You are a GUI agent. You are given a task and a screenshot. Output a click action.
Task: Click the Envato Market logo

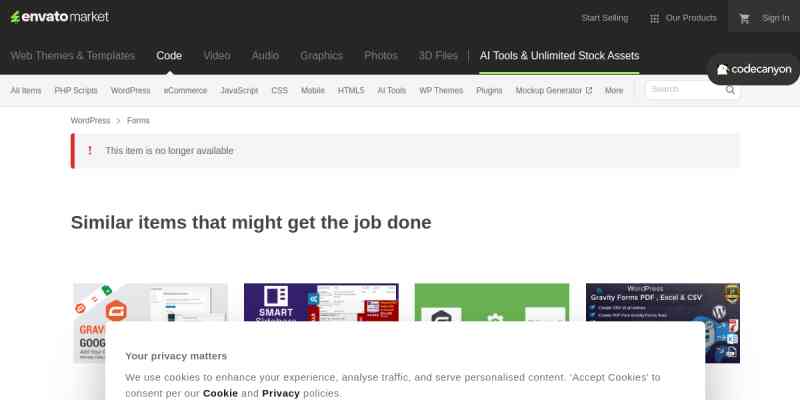[60, 17]
